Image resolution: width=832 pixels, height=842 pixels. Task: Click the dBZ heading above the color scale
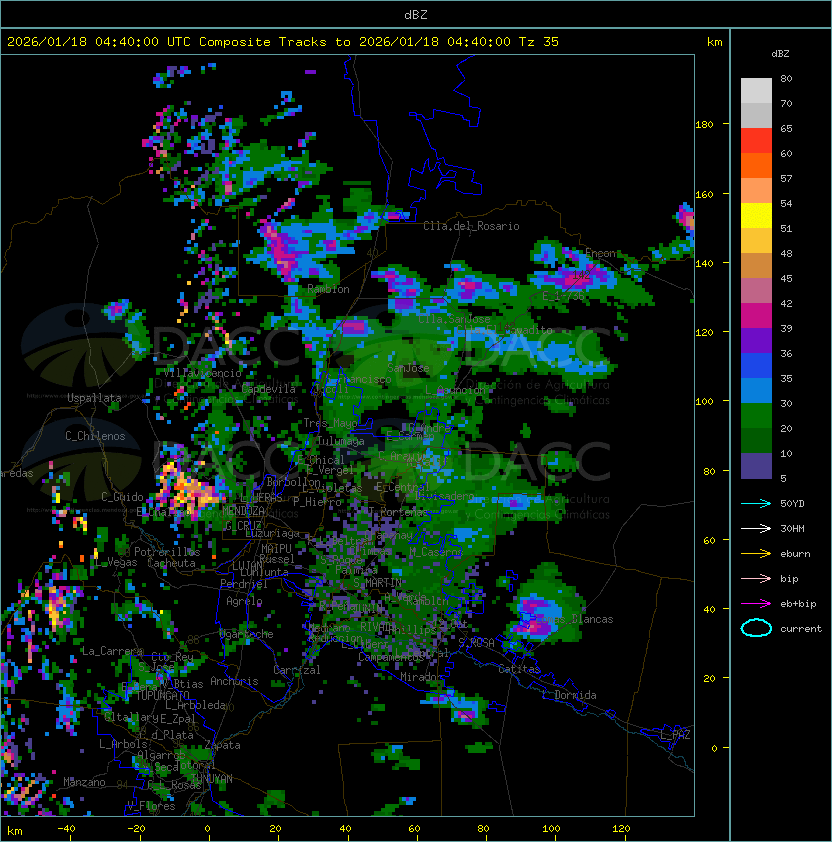coord(780,54)
